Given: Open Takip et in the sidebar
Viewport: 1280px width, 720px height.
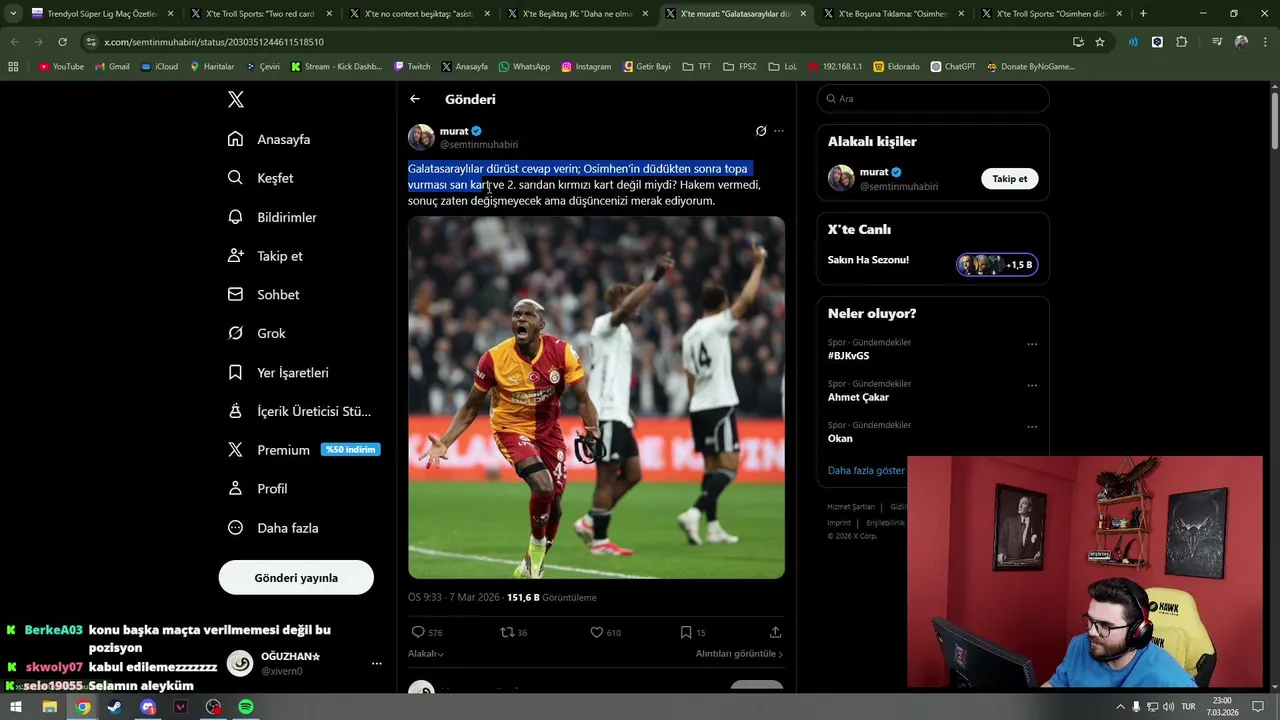Looking at the screenshot, I should coord(265,256).
